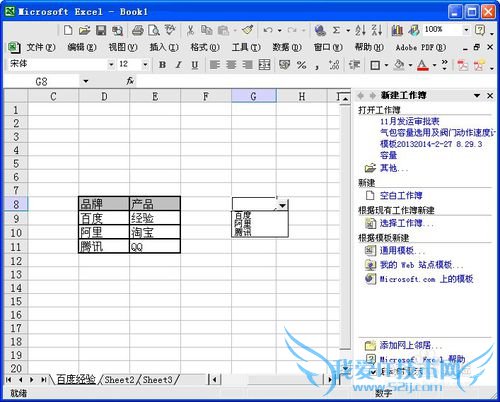
Task: Apply the Comma style icon
Action: pos(317,67)
